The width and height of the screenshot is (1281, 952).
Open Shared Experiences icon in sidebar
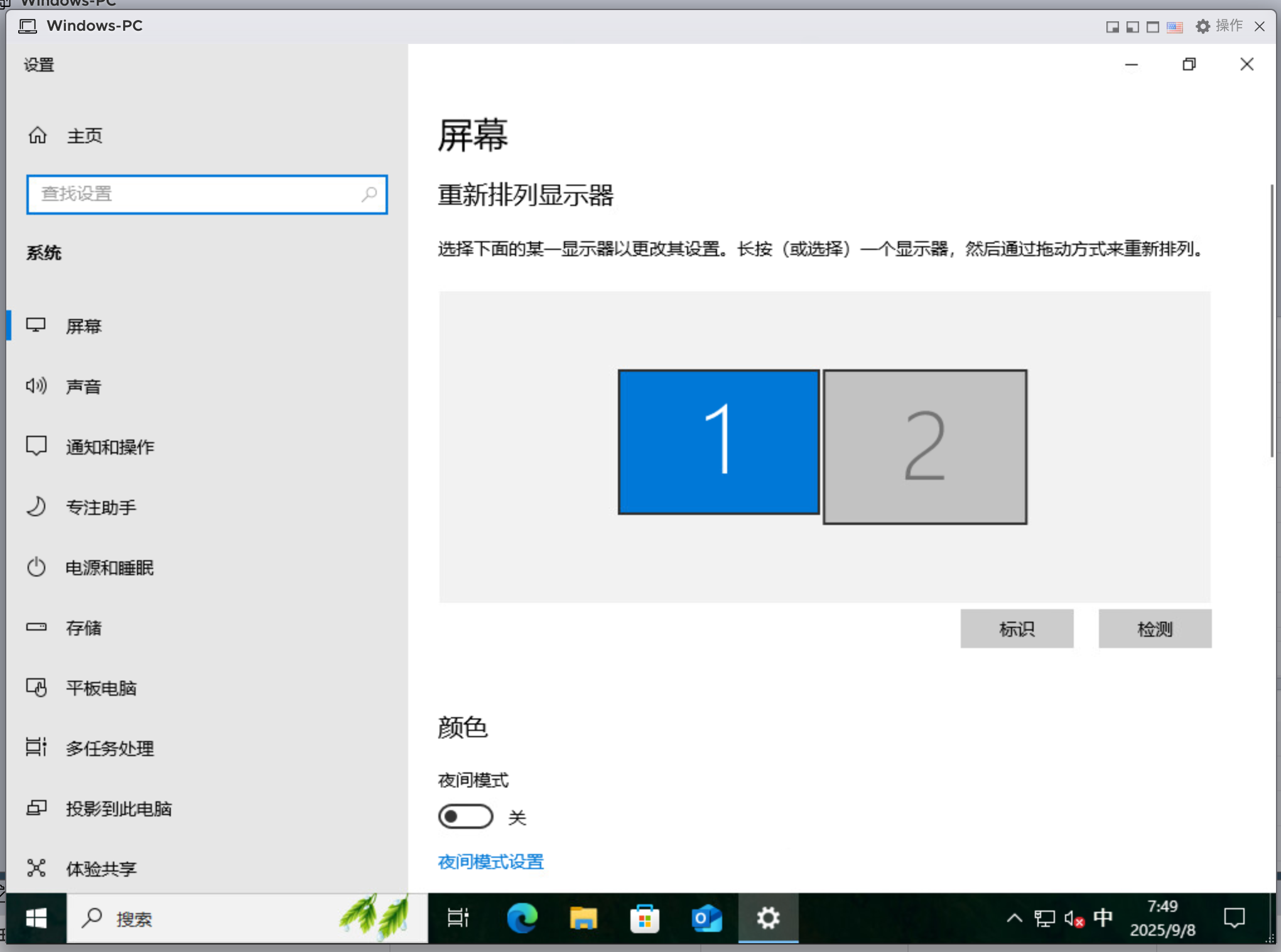coord(36,868)
